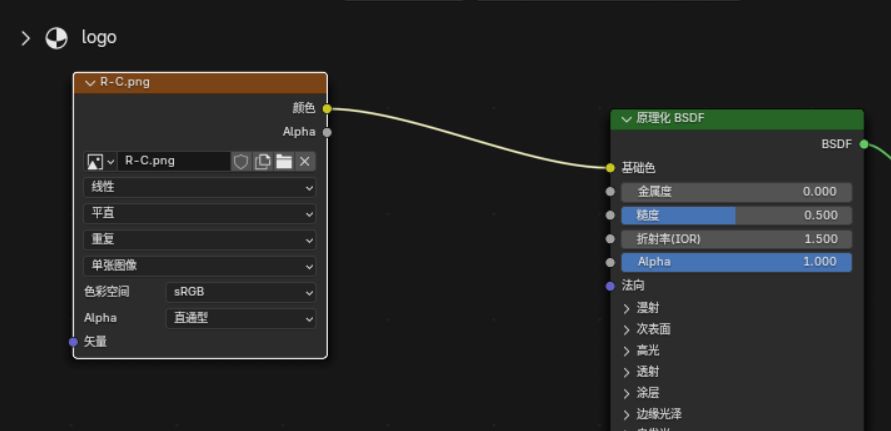The width and height of the screenshot is (891, 431).
Task: Click the purple 矢量 input socket
Action: pyautogui.click(x=73, y=342)
